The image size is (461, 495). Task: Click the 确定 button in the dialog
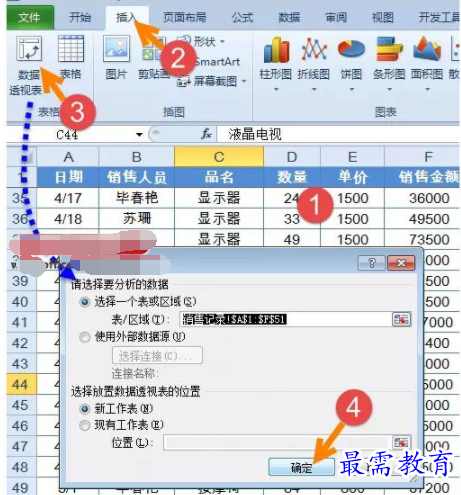pos(301,467)
